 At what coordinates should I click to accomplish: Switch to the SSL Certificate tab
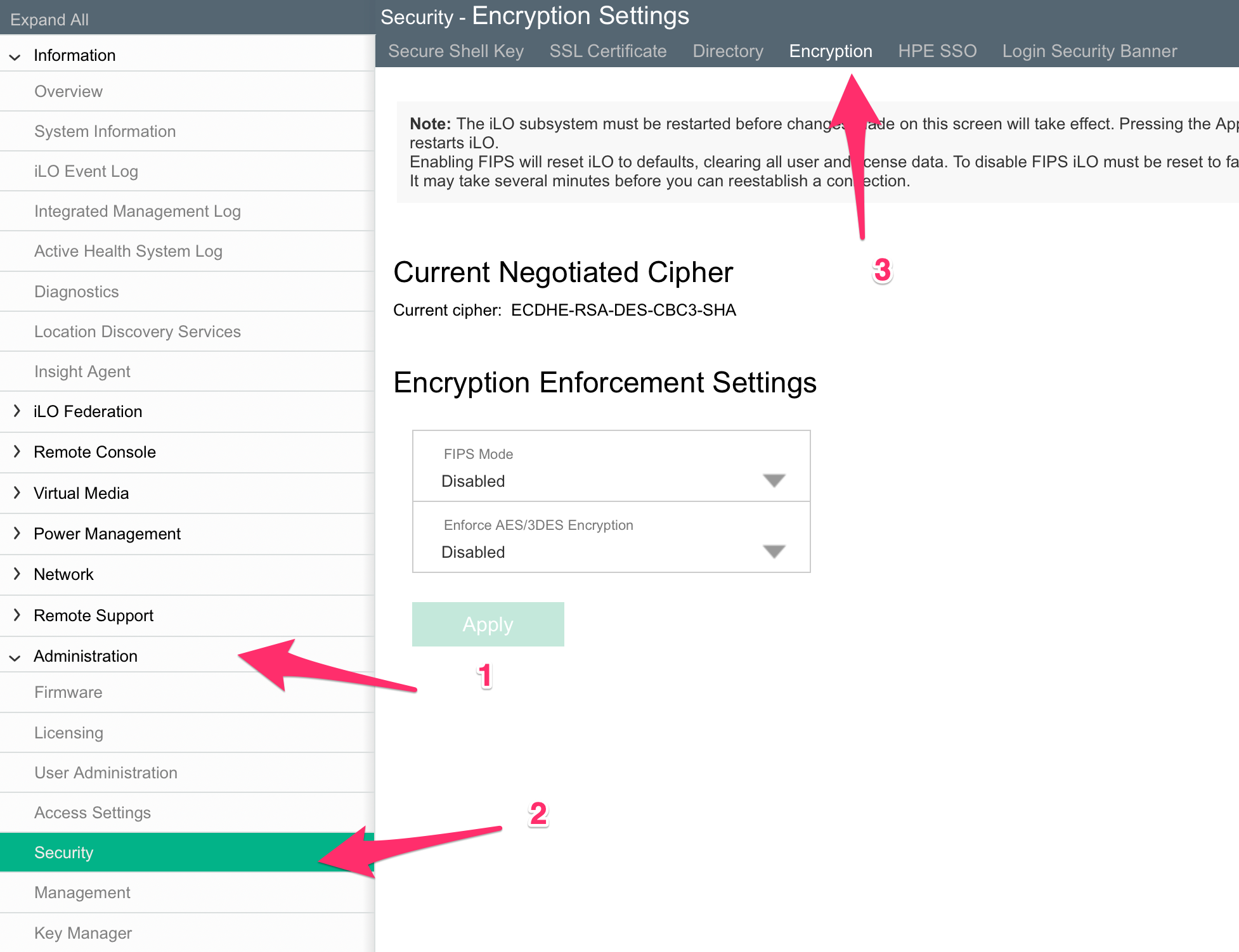tap(608, 51)
